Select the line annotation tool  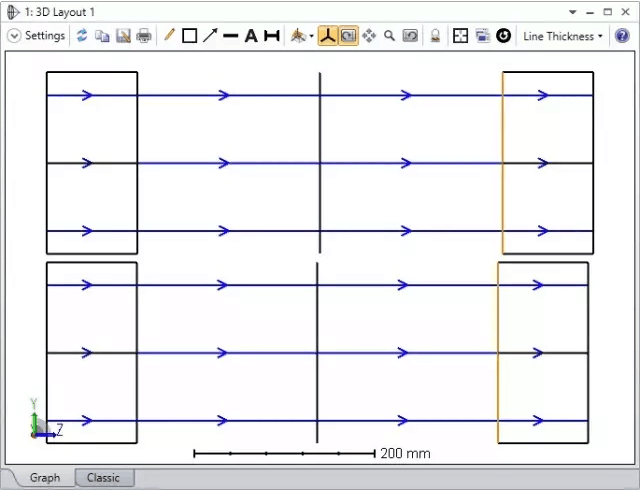[x=230, y=36]
